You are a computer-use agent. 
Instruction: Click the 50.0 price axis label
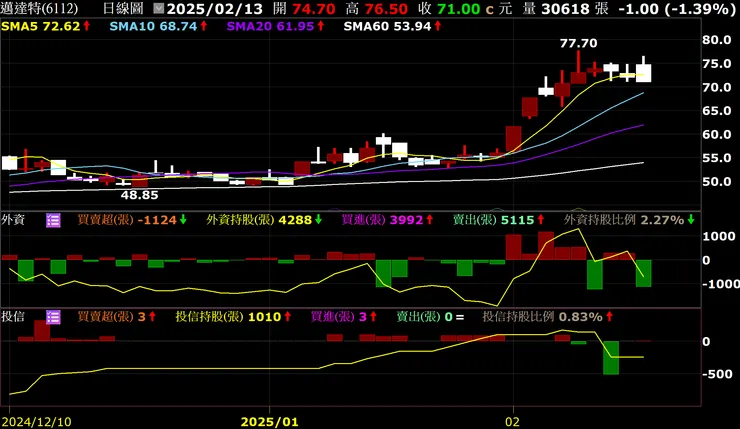[x=716, y=182]
